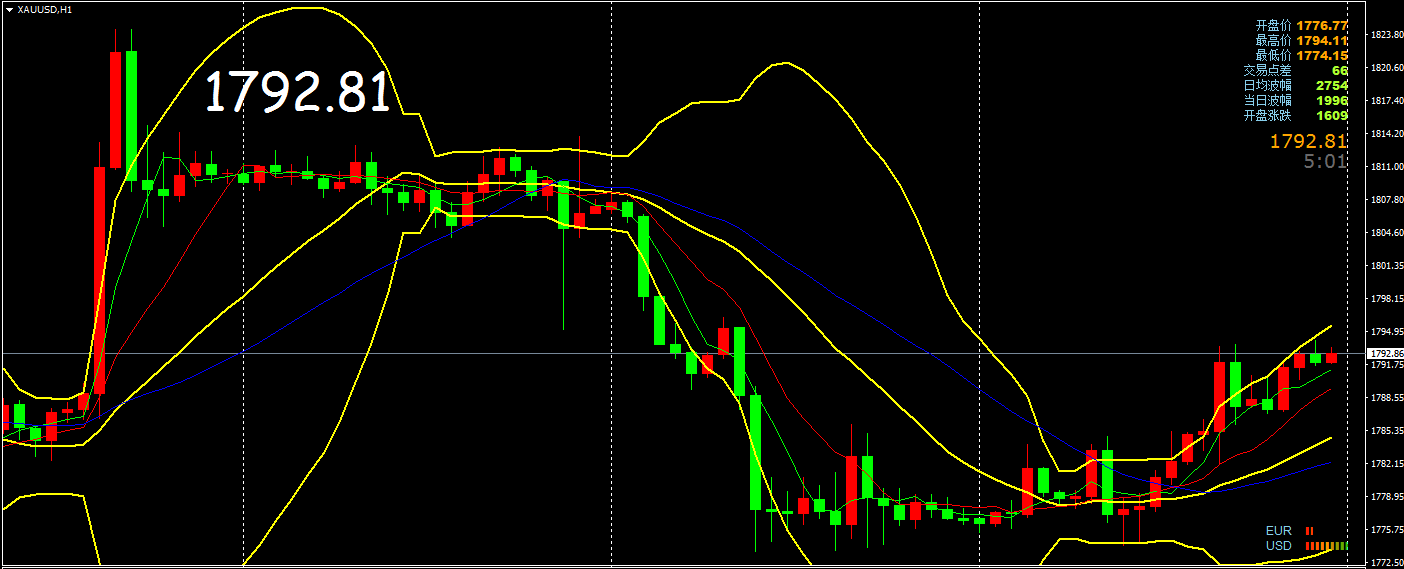Click the daily average range value 2754
This screenshot has width=1404, height=569.
tap(1332, 85)
